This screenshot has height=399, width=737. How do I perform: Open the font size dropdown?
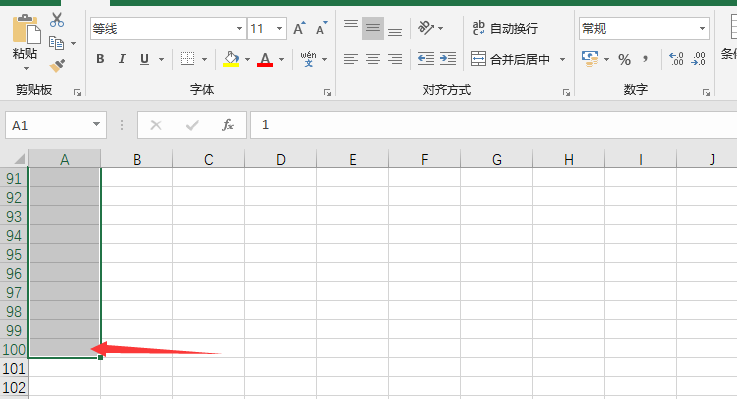(279, 29)
